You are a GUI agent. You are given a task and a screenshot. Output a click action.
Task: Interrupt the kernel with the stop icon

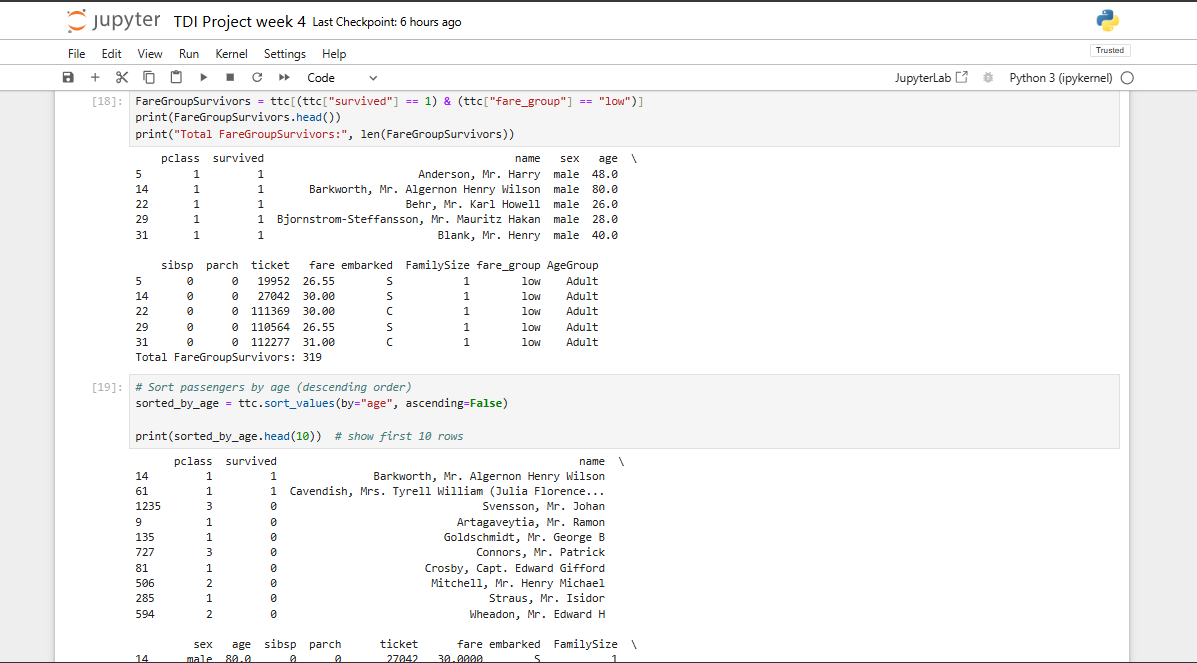pyautogui.click(x=230, y=77)
